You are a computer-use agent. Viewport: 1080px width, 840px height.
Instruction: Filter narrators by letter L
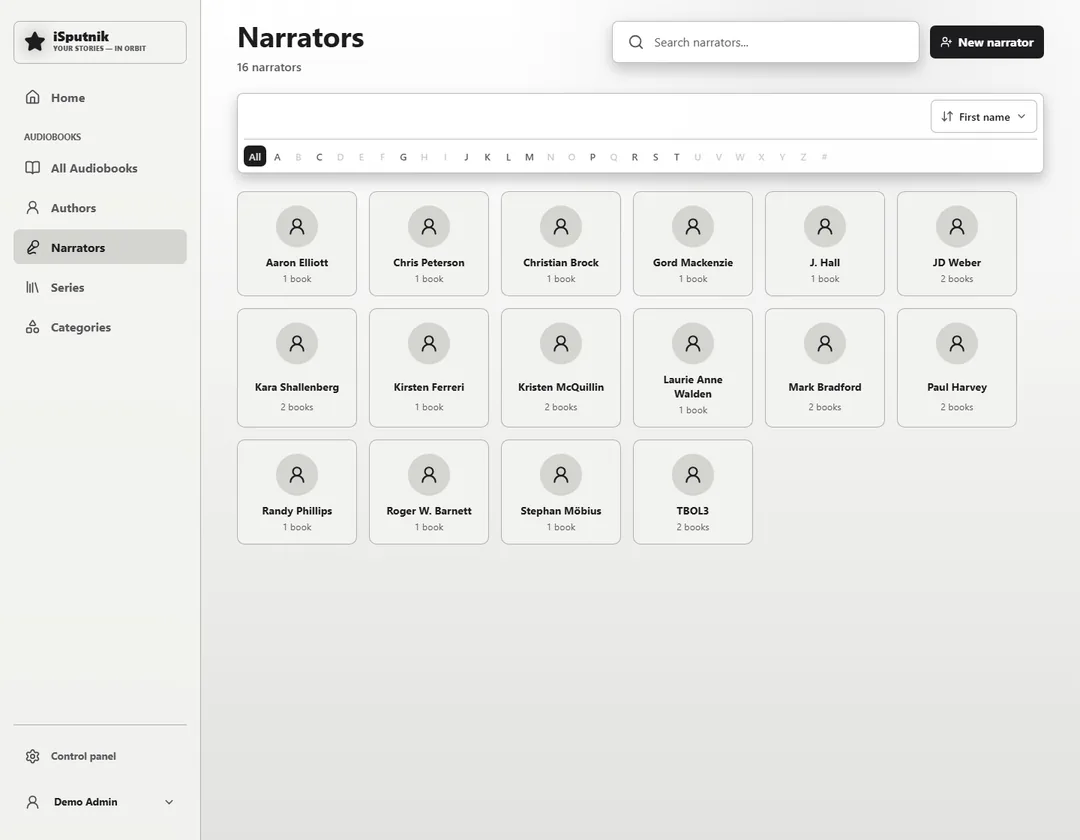(508, 157)
